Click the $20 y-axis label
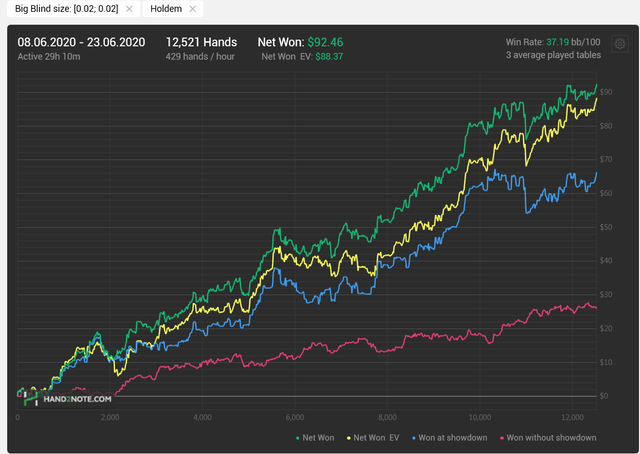Image resolution: width=640 pixels, height=454 pixels. click(x=606, y=328)
